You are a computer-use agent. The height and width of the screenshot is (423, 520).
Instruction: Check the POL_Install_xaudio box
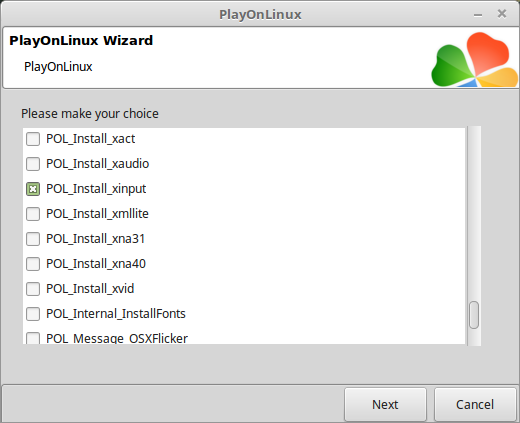coord(33,164)
